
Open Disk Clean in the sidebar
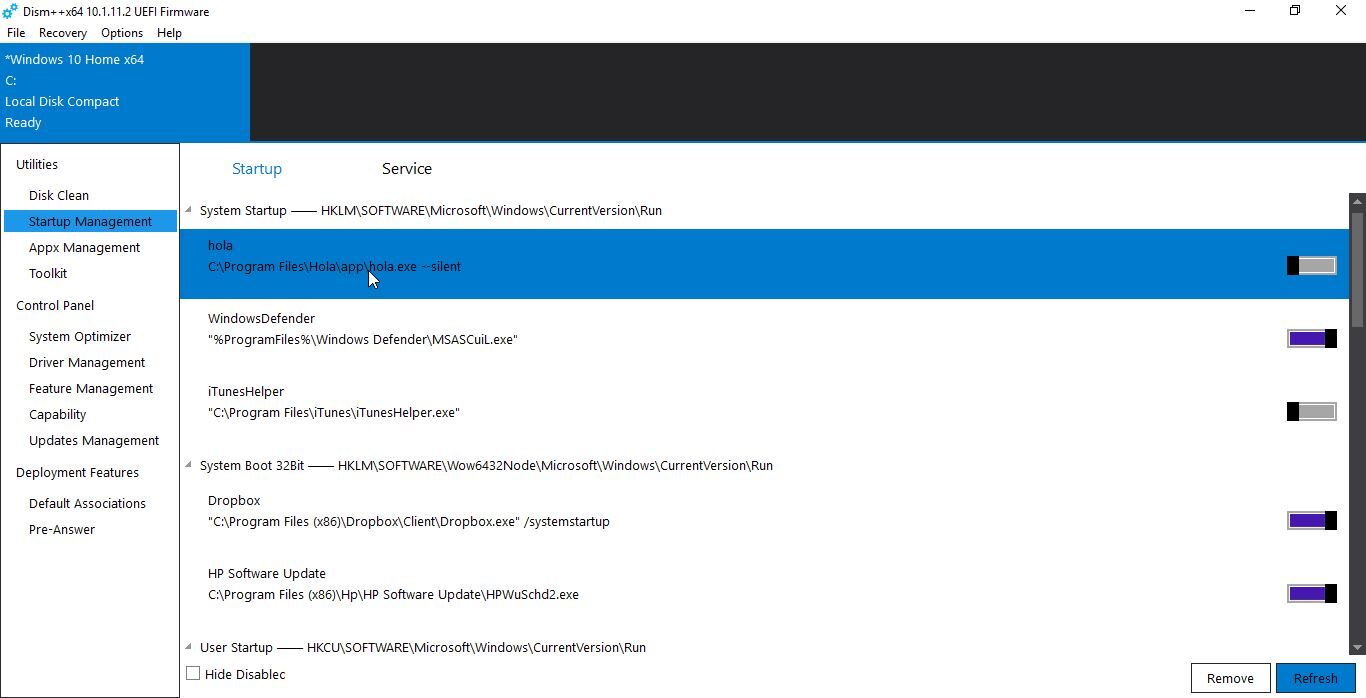coord(59,195)
